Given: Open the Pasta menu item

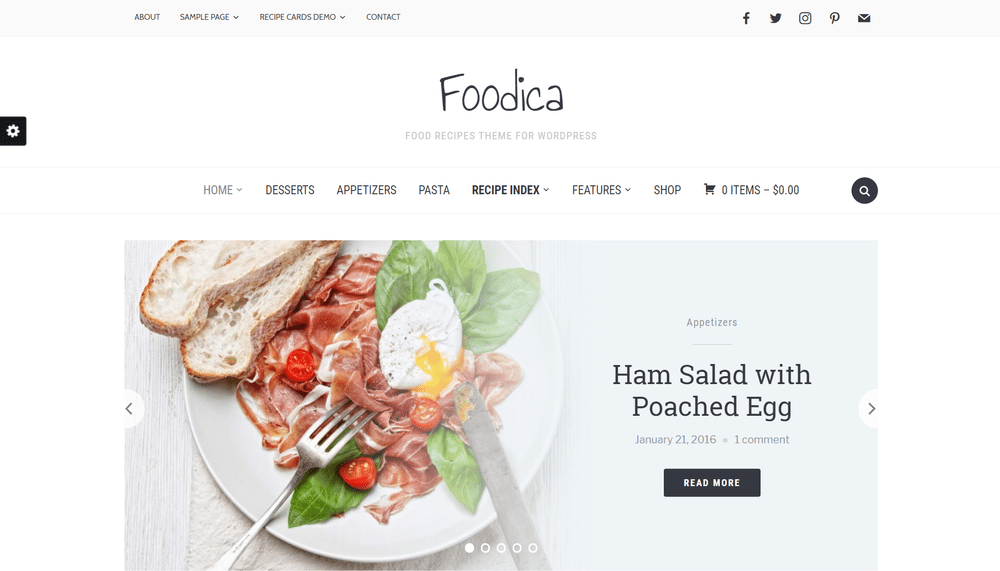Looking at the screenshot, I should (434, 190).
